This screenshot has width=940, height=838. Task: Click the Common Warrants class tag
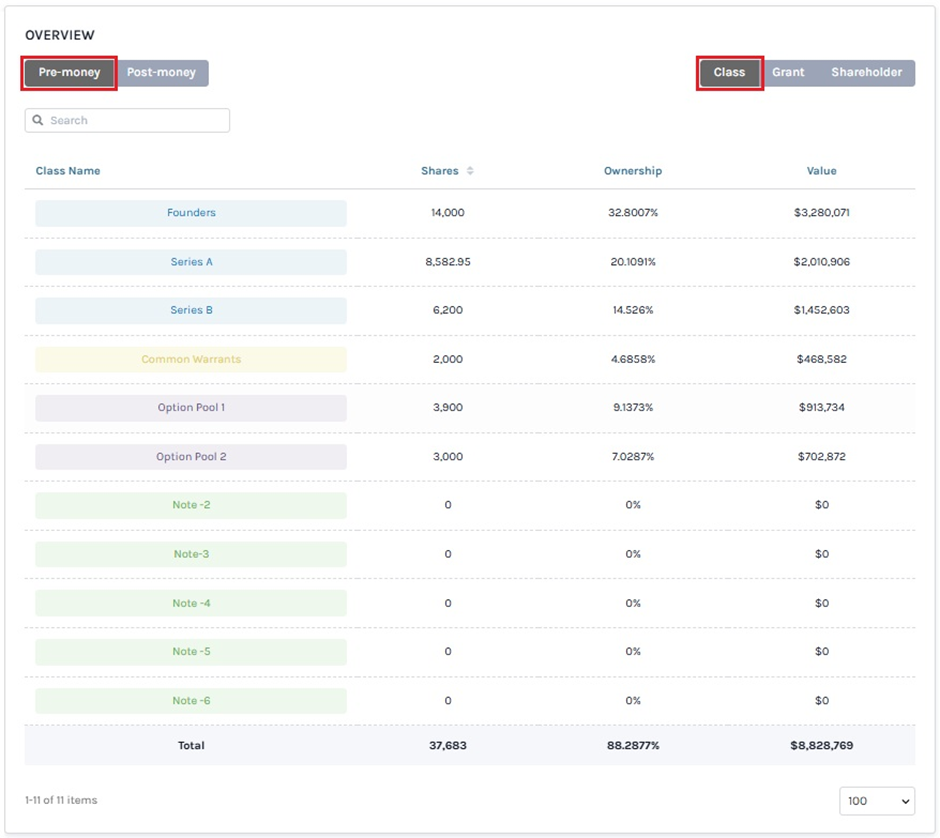click(x=191, y=359)
